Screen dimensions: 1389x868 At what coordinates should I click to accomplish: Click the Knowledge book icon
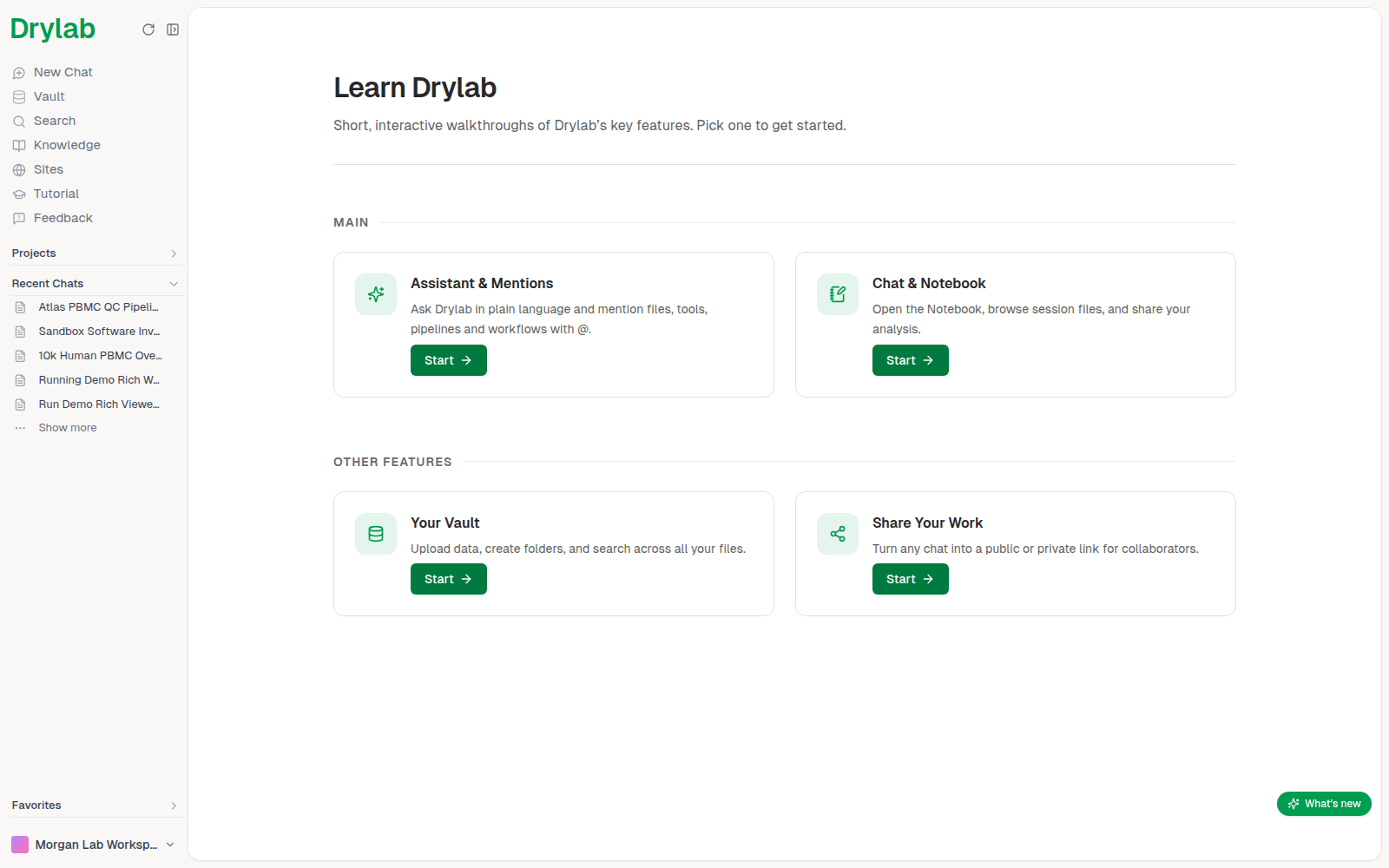click(19, 146)
